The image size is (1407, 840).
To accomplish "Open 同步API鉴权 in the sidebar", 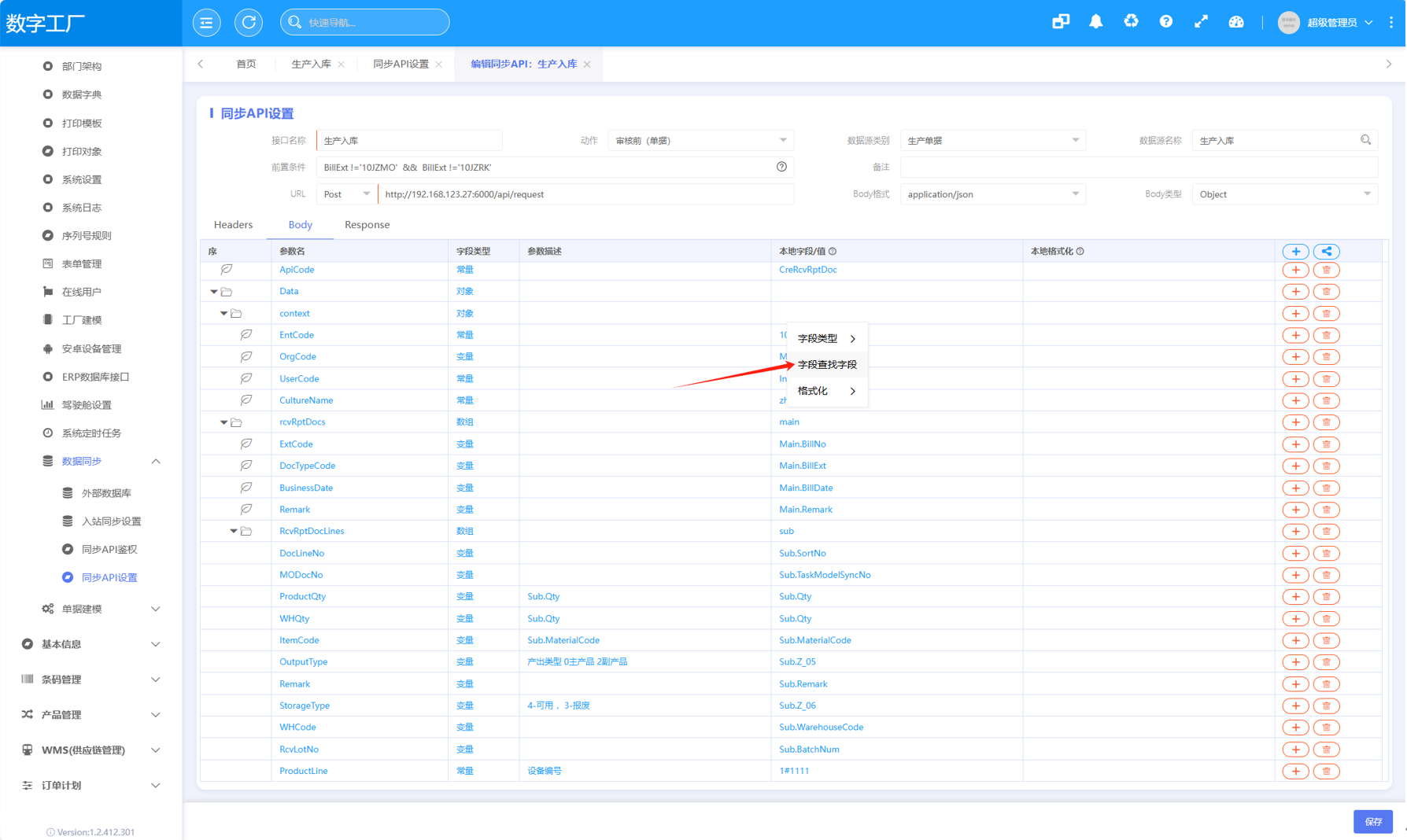I will tap(109, 549).
